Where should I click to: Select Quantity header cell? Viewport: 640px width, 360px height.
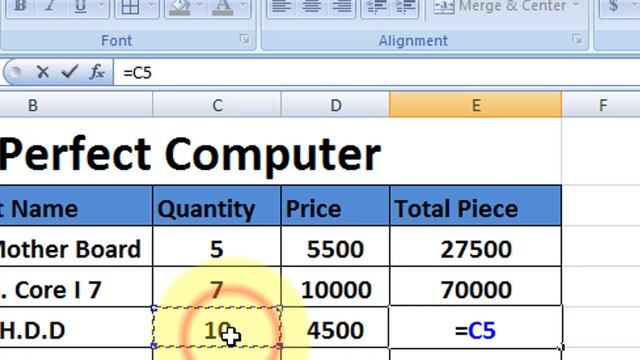click(217, 206)
